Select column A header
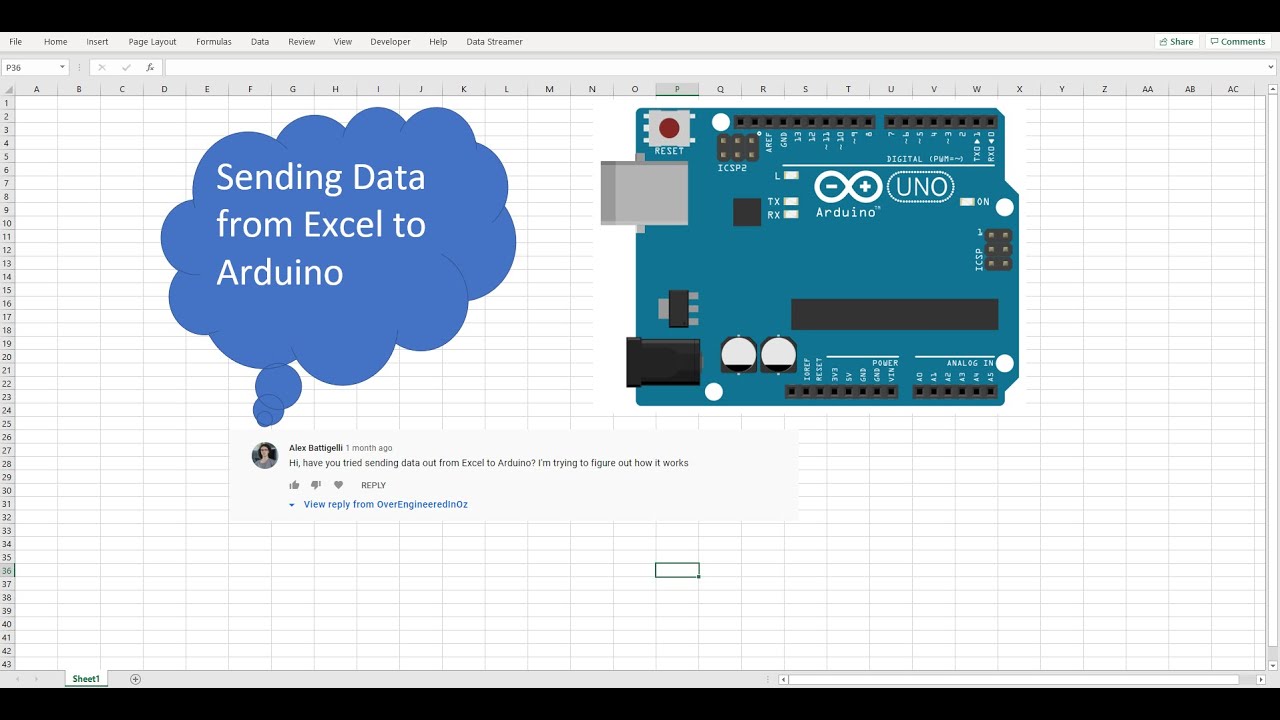The image size is (1280, 720). click(x=36, y=89)
